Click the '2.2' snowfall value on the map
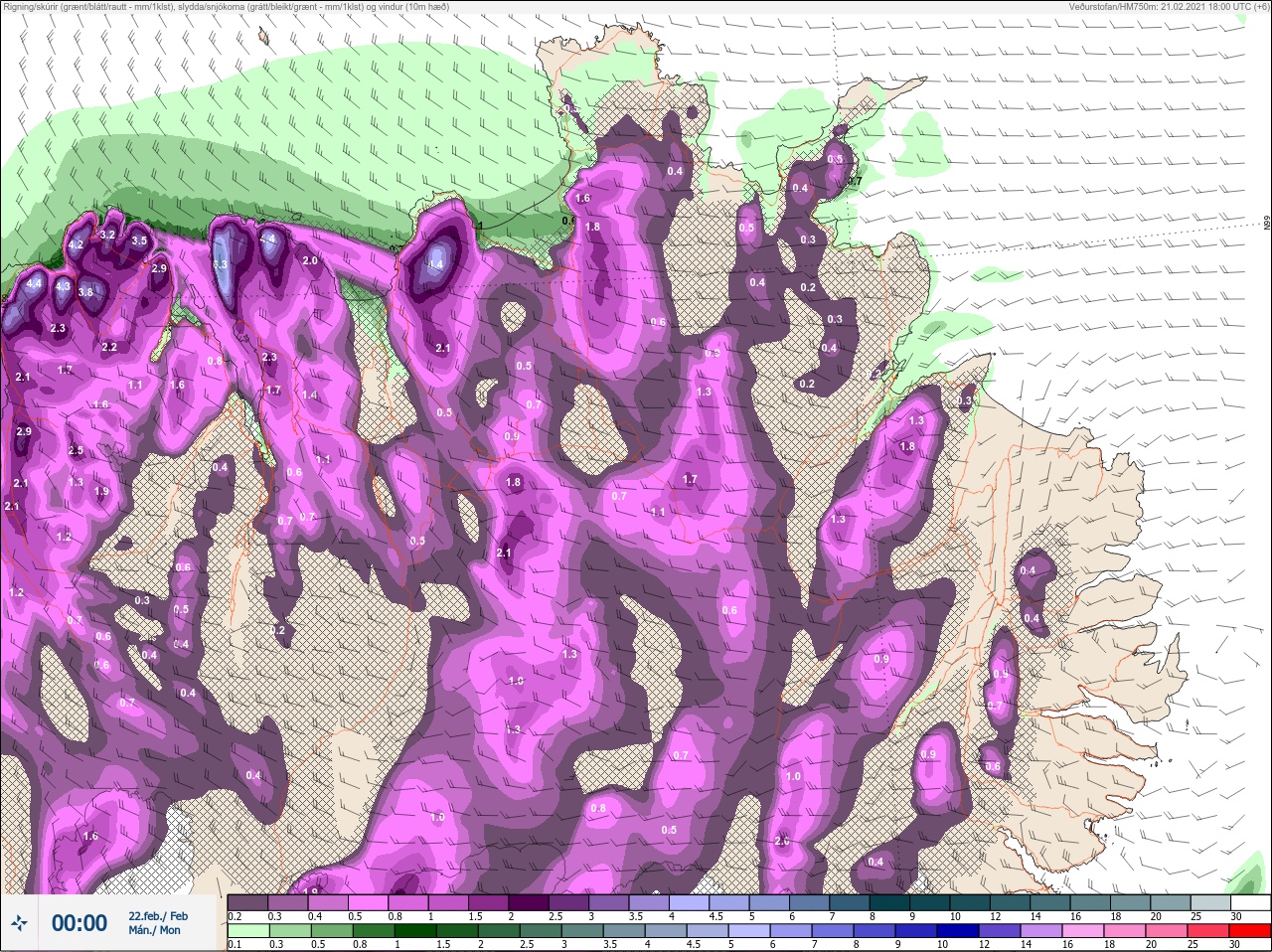This screenshot has width=1272, height=952. pos(109,347)
